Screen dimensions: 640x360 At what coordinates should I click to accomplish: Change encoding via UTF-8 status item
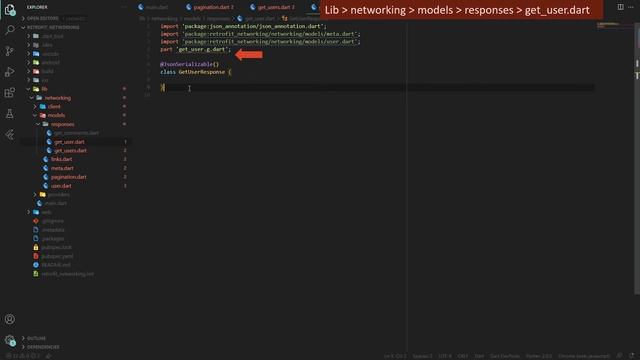445,356
